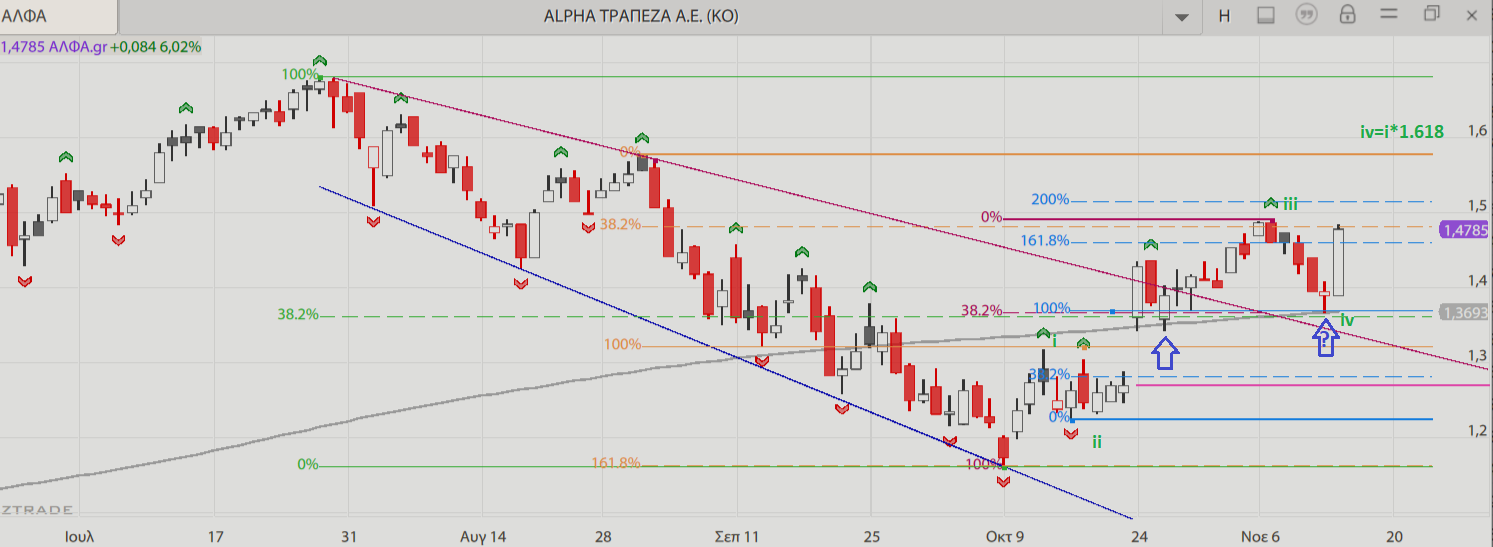Open the quotation-mark comments icon
The height and width of the screenshot is (547, 1493).
pos(1306,15)
